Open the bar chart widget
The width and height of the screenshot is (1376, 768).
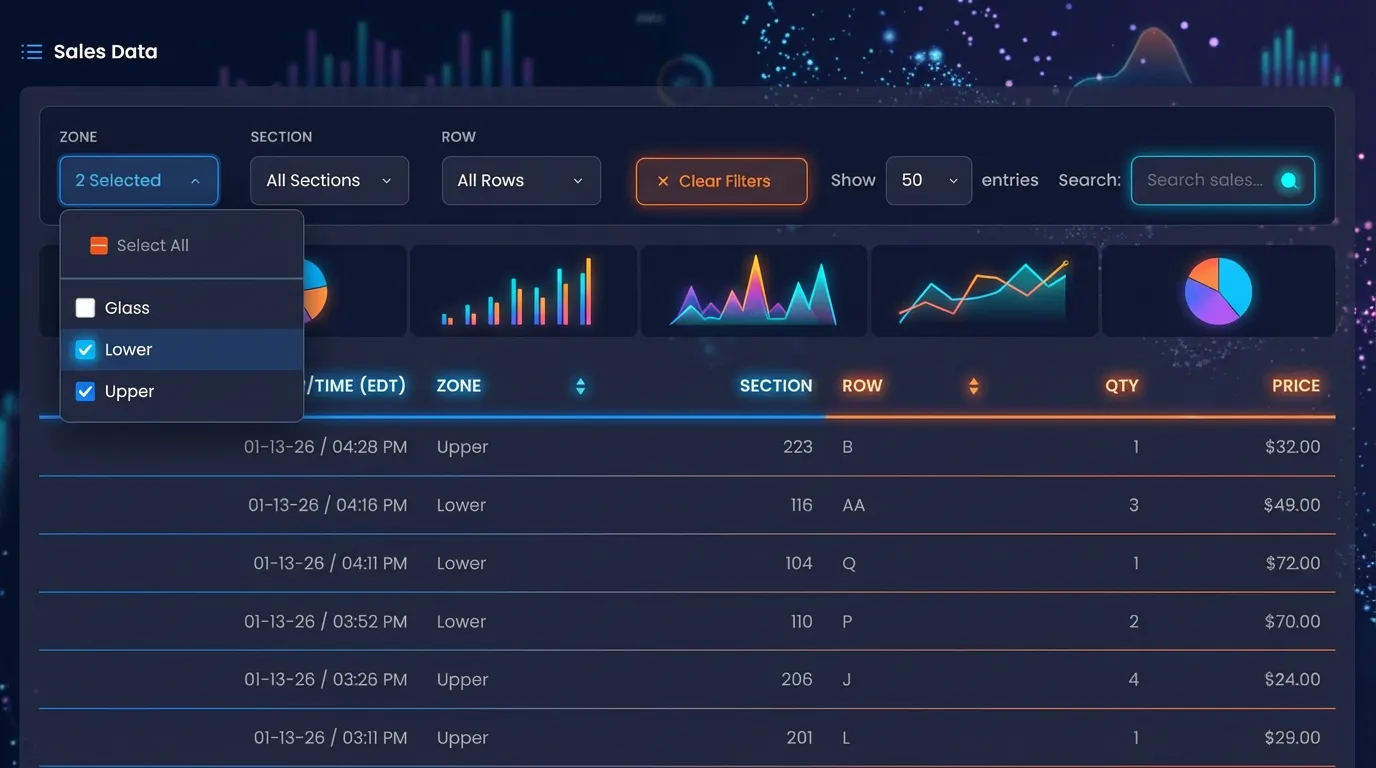[x=523, y=290]
